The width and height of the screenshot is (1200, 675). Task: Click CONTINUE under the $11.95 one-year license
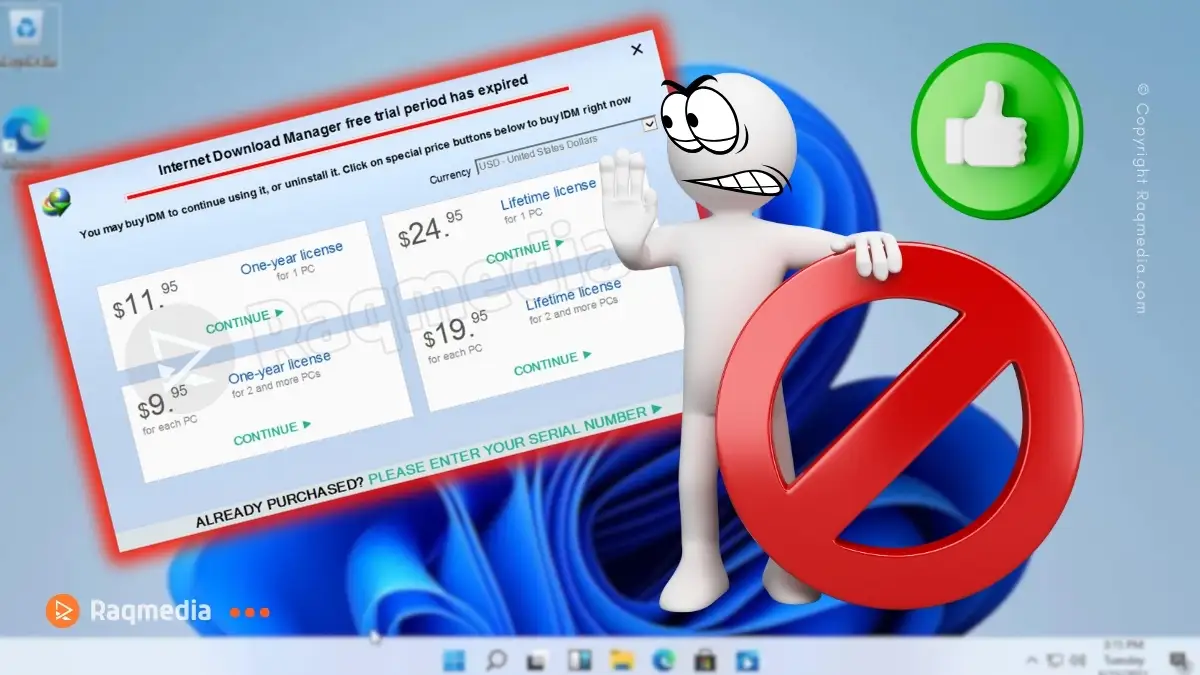240,322
